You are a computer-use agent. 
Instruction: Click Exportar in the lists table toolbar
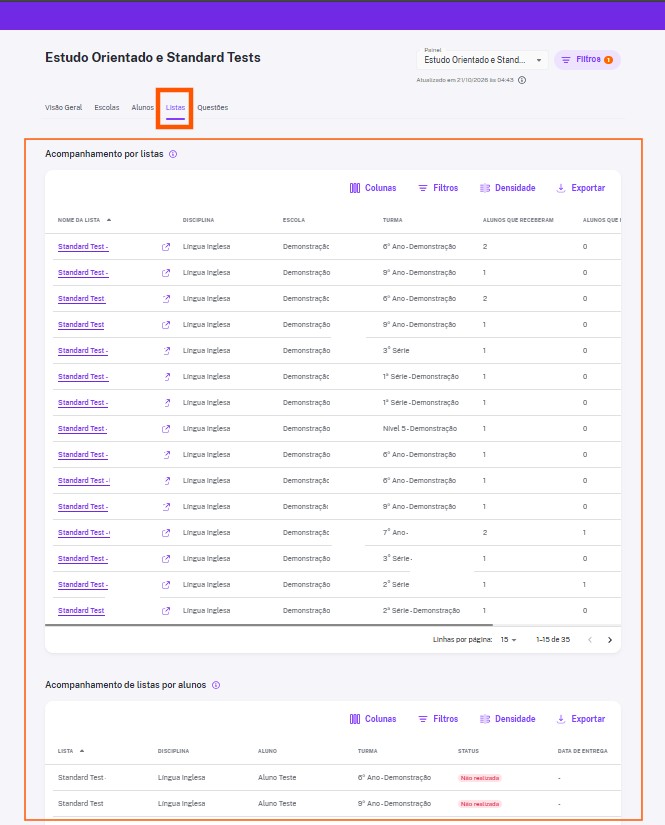coord(581,188)
